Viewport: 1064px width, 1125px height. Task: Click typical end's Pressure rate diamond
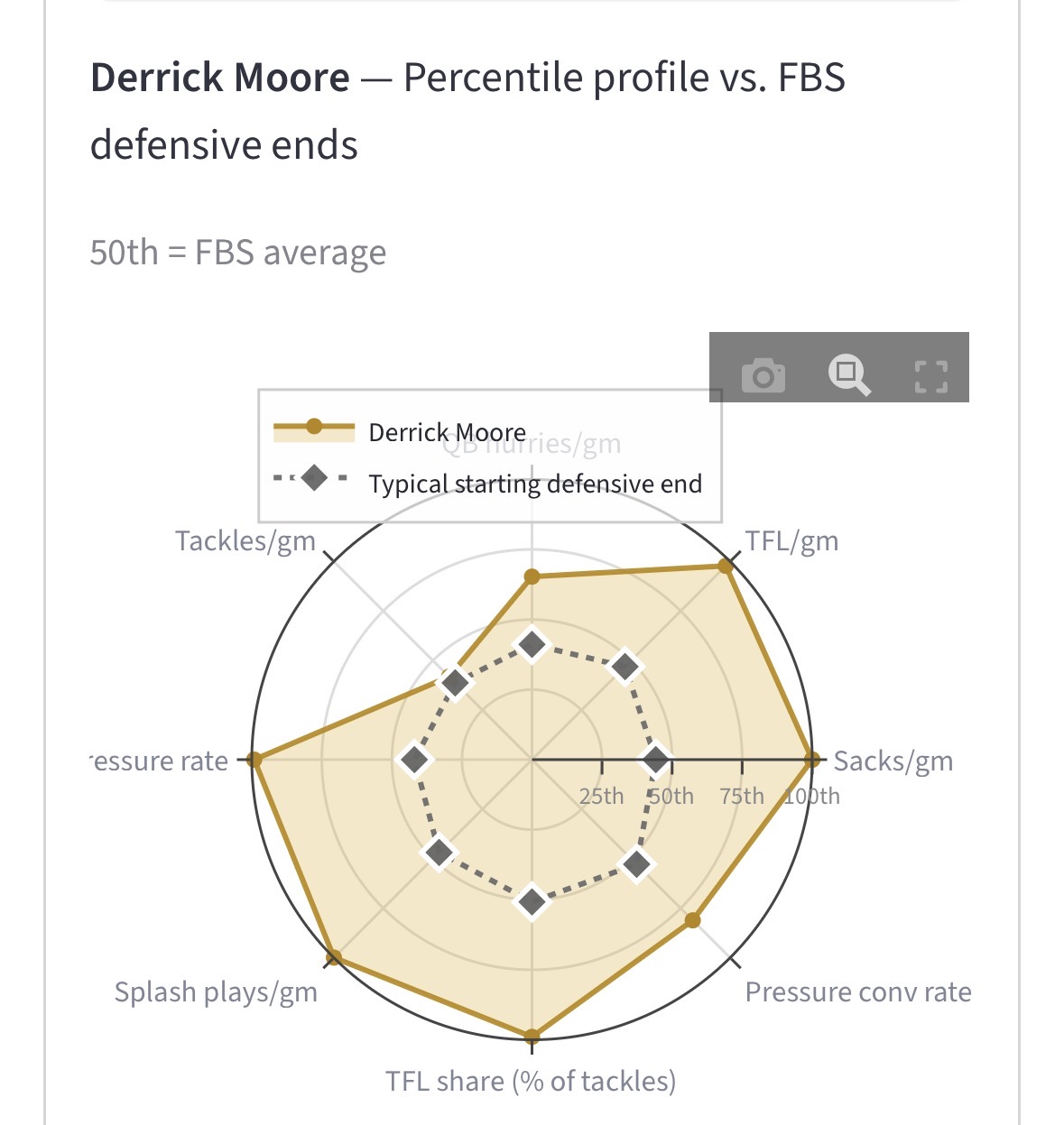[x=415, y=760]
